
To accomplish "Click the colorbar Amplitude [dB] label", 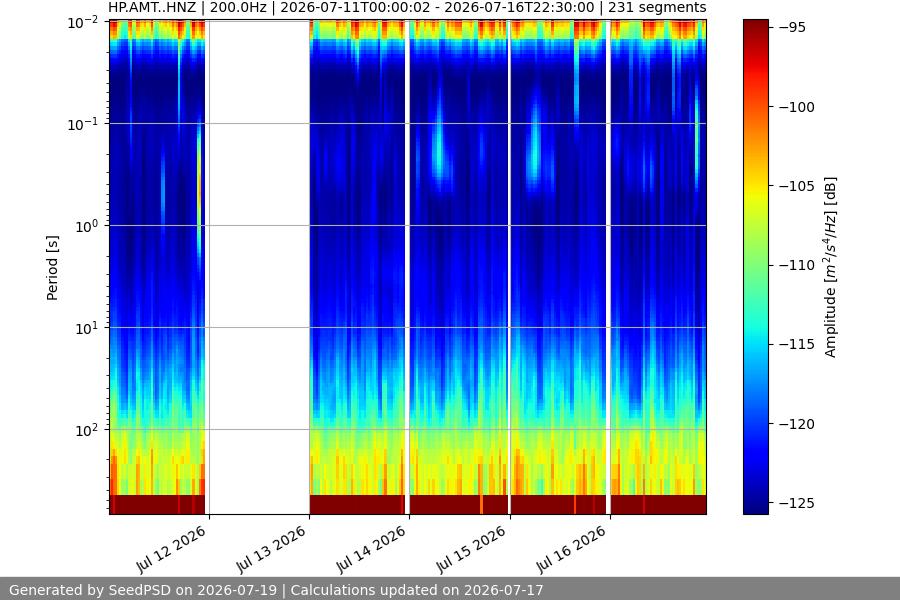I will point(831,267).
